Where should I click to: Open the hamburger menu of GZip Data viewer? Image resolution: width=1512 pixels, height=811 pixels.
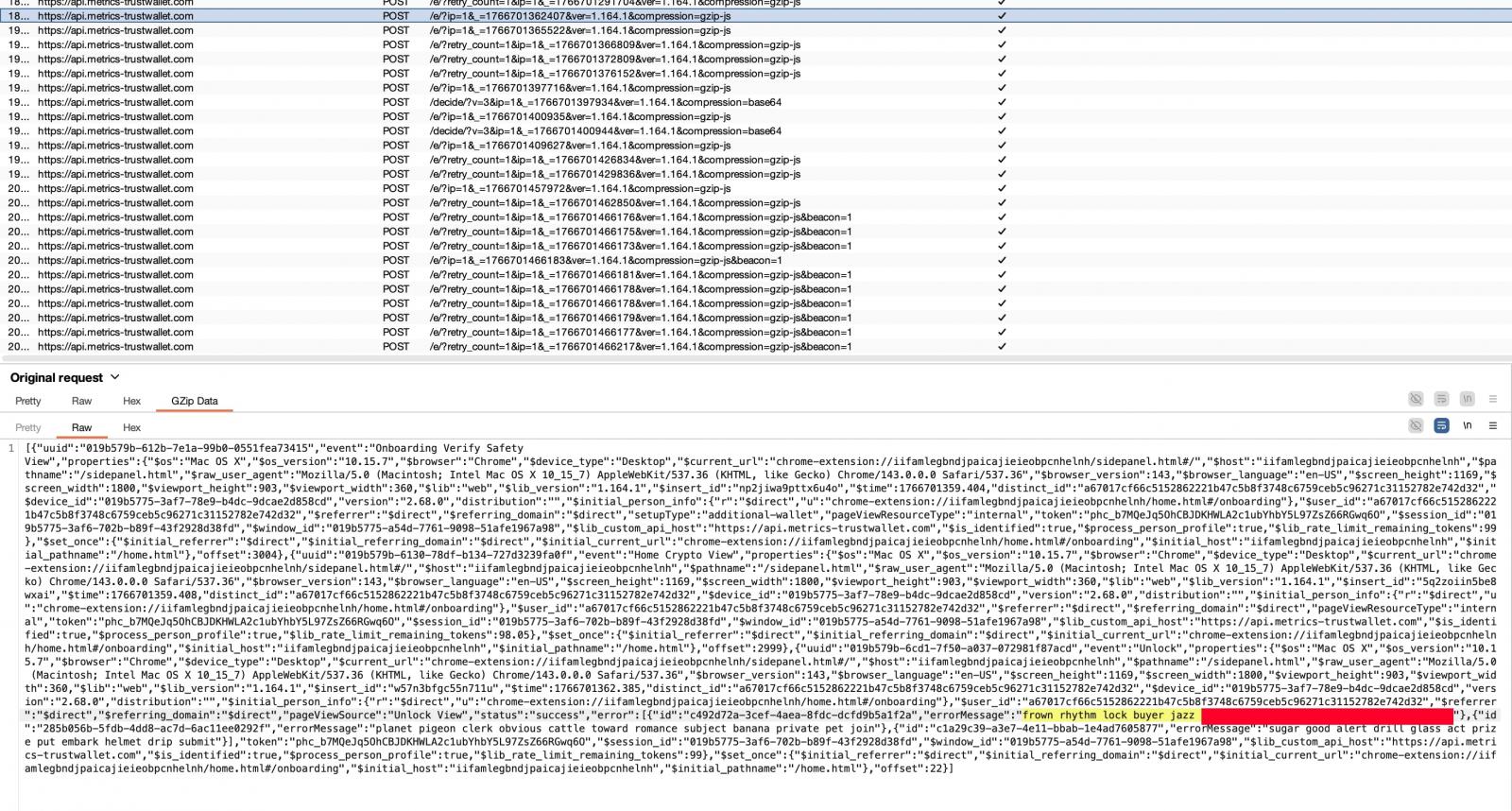coord(1493,426)
